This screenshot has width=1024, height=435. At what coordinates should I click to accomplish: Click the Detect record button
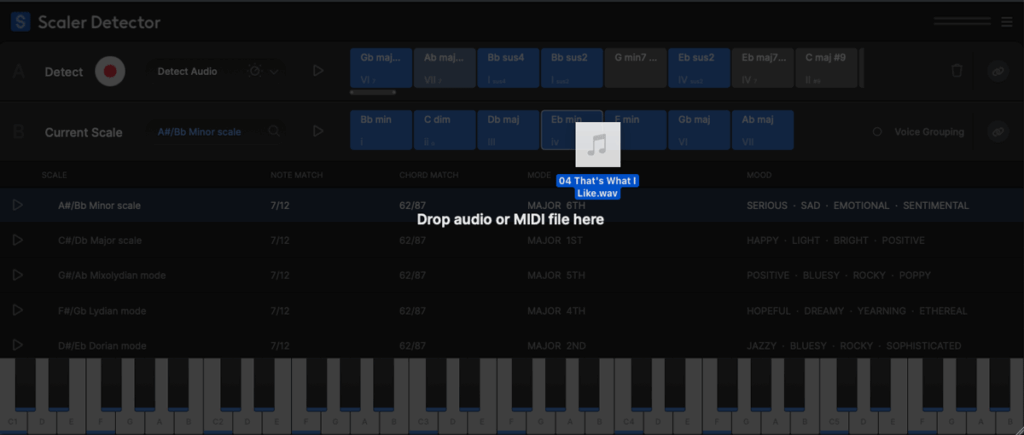(110, 71)
